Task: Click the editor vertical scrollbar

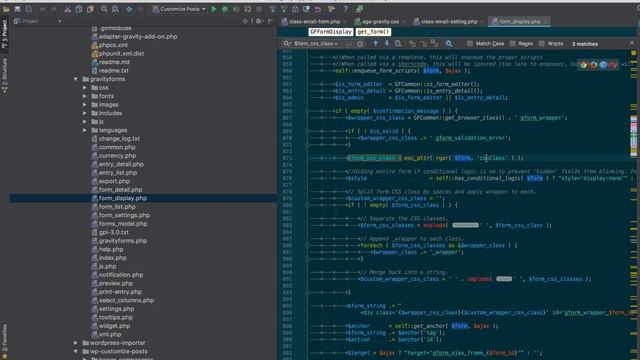Action: click(x=633, y=204)
